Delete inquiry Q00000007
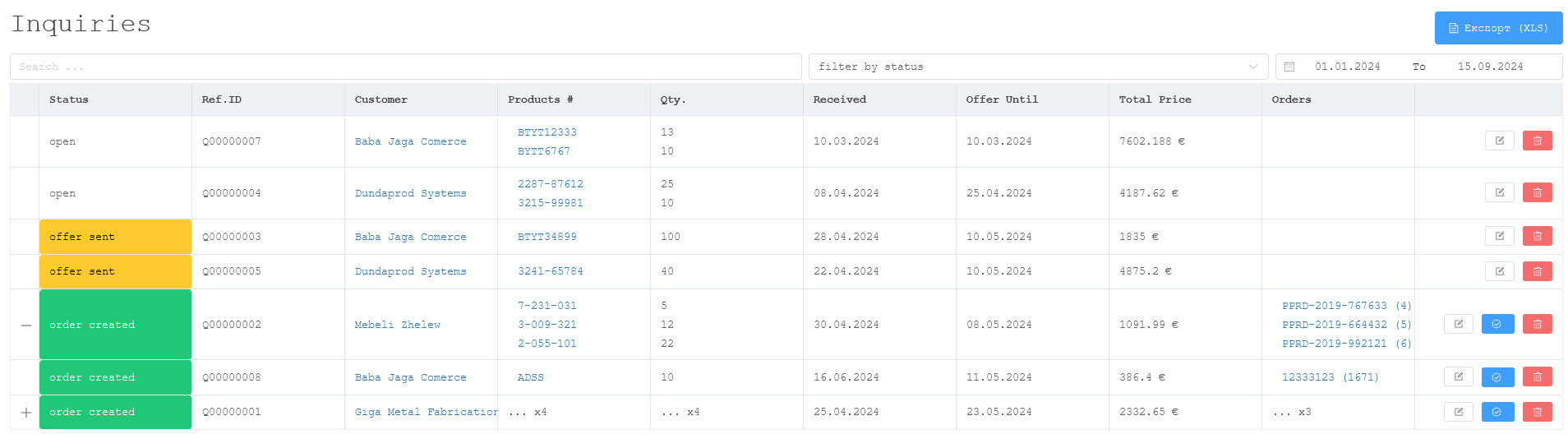This screenshot has width=1568, height=448. 1537,141
